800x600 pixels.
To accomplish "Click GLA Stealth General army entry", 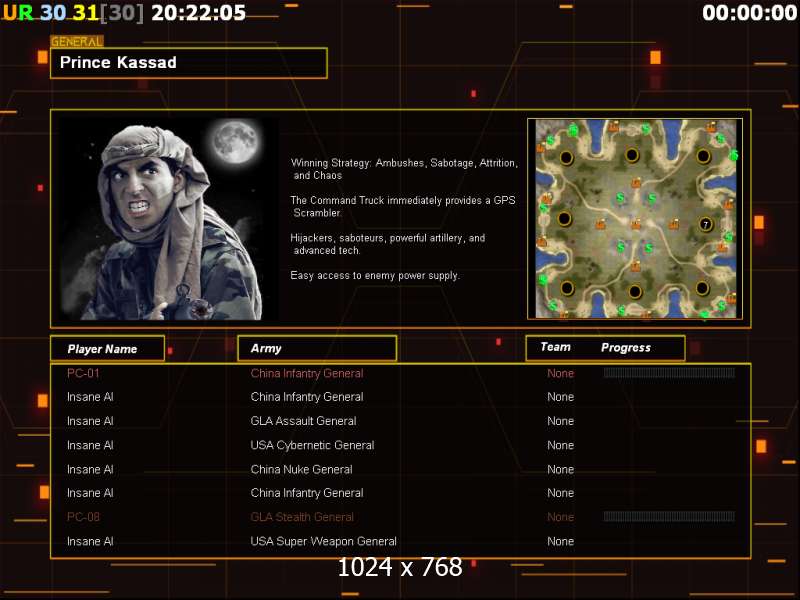I will tap(302, 517).
